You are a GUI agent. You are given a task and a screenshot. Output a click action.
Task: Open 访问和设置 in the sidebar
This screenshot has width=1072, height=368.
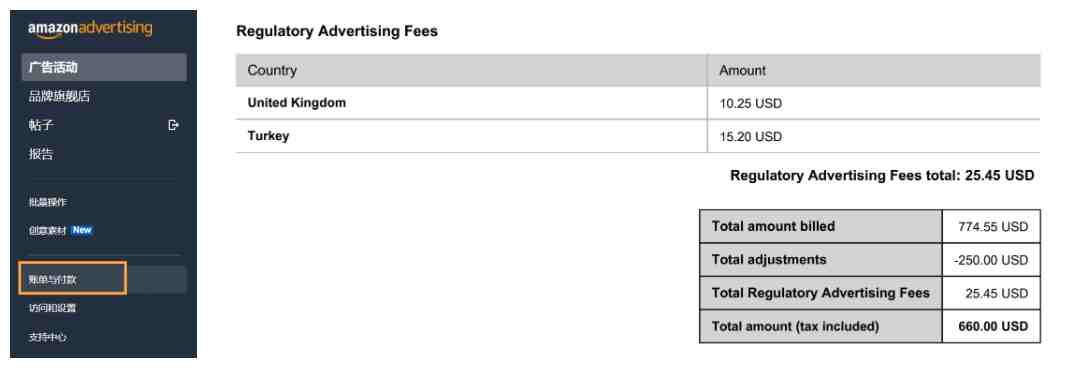(x=53, y=308)
